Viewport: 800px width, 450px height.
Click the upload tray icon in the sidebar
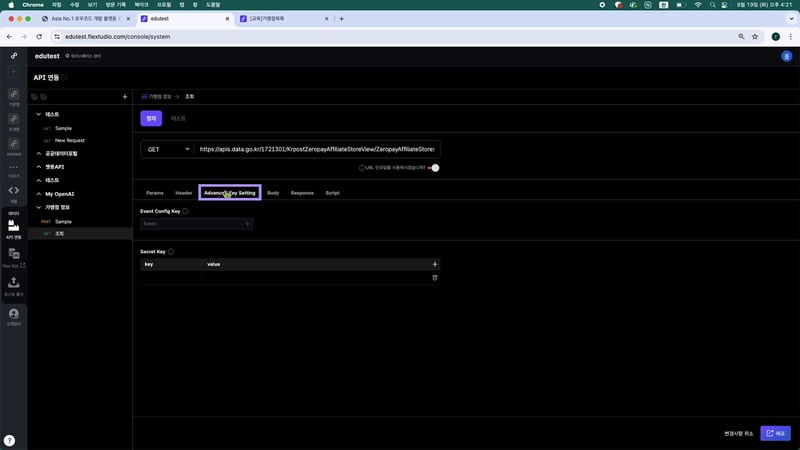click(14, 284)
